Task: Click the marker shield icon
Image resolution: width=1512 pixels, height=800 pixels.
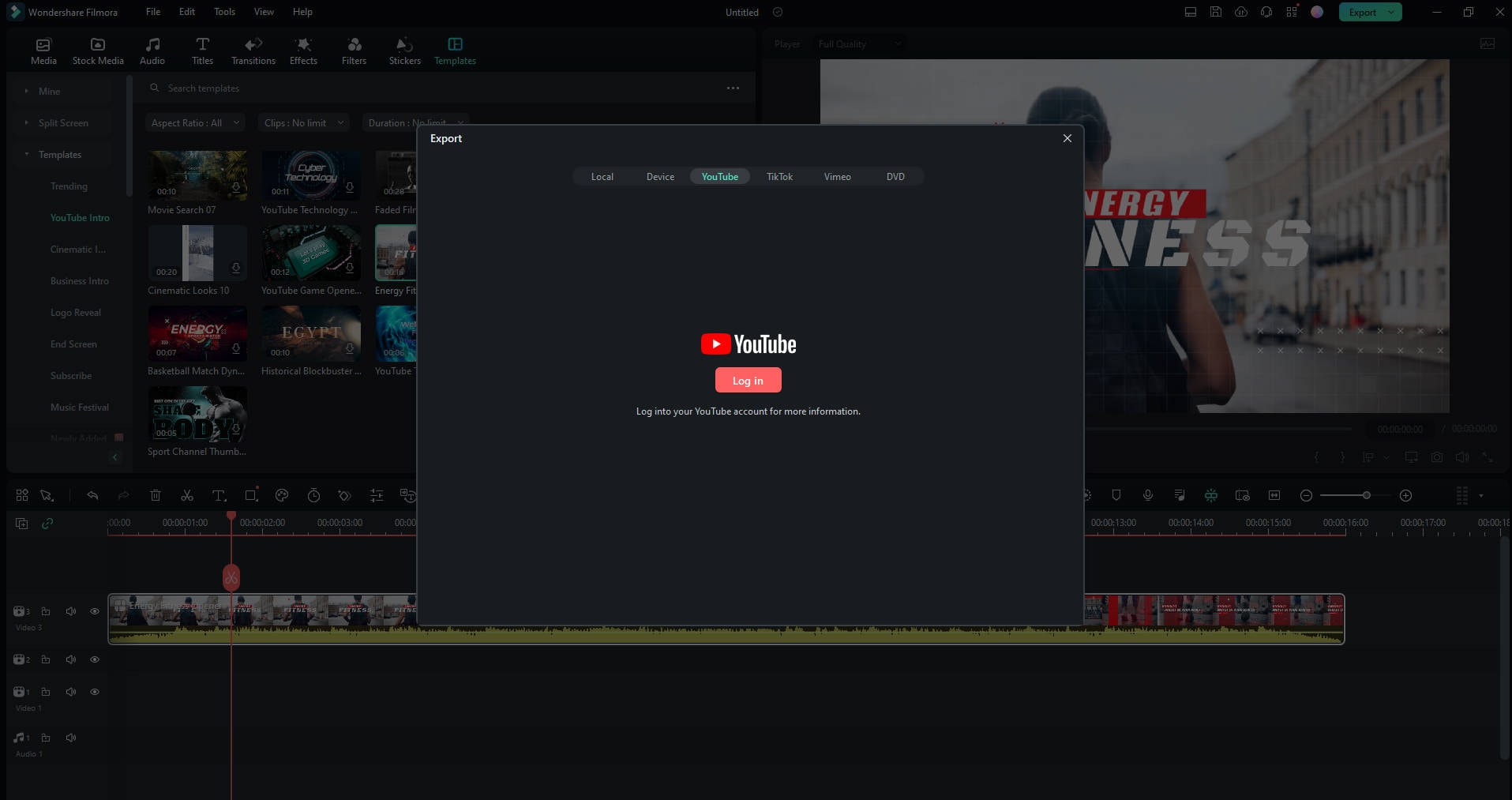Action: click(x=1116, y=495)
